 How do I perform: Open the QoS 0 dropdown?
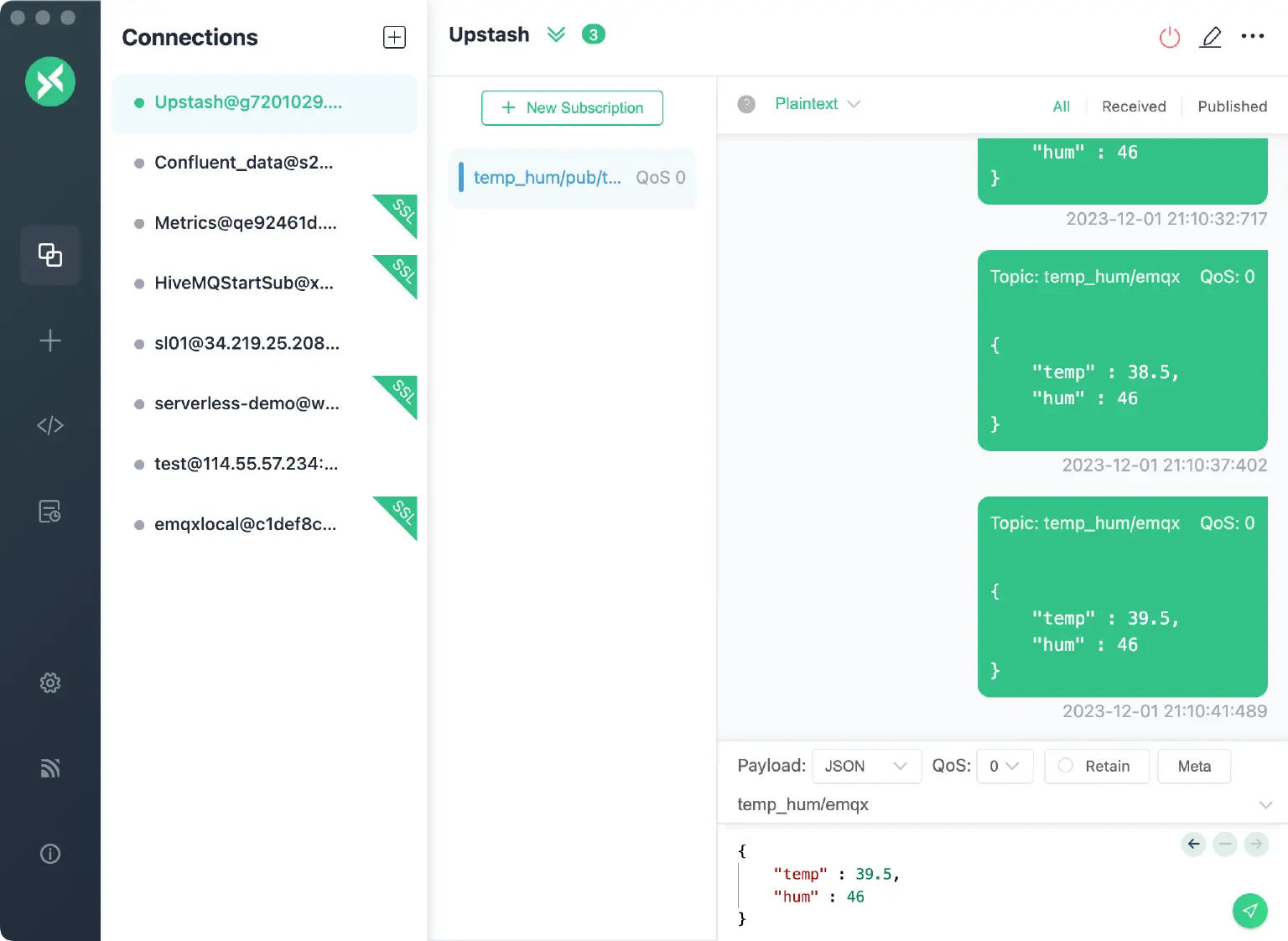tap(1005, 766)
